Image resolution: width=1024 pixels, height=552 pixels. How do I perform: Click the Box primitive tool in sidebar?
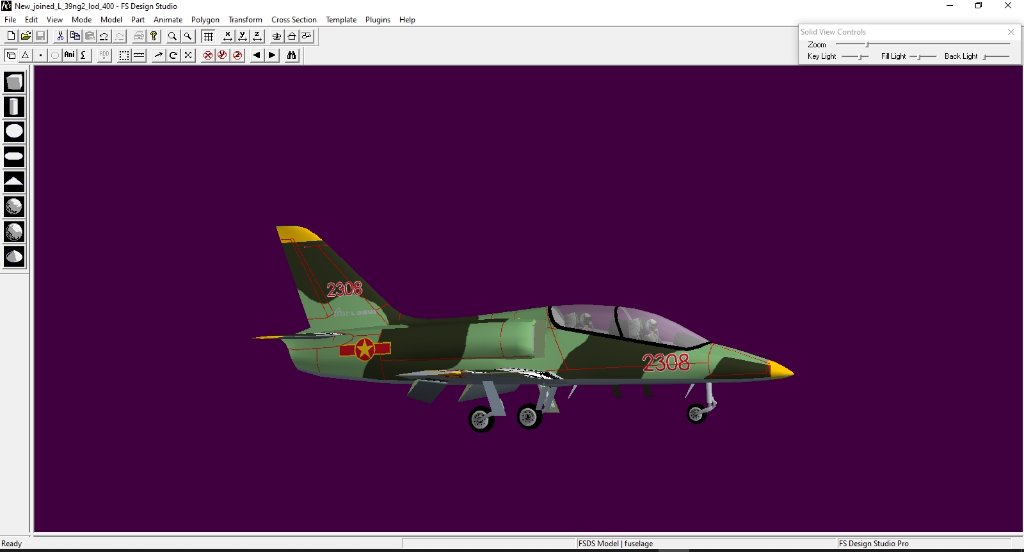pos(14,82)
